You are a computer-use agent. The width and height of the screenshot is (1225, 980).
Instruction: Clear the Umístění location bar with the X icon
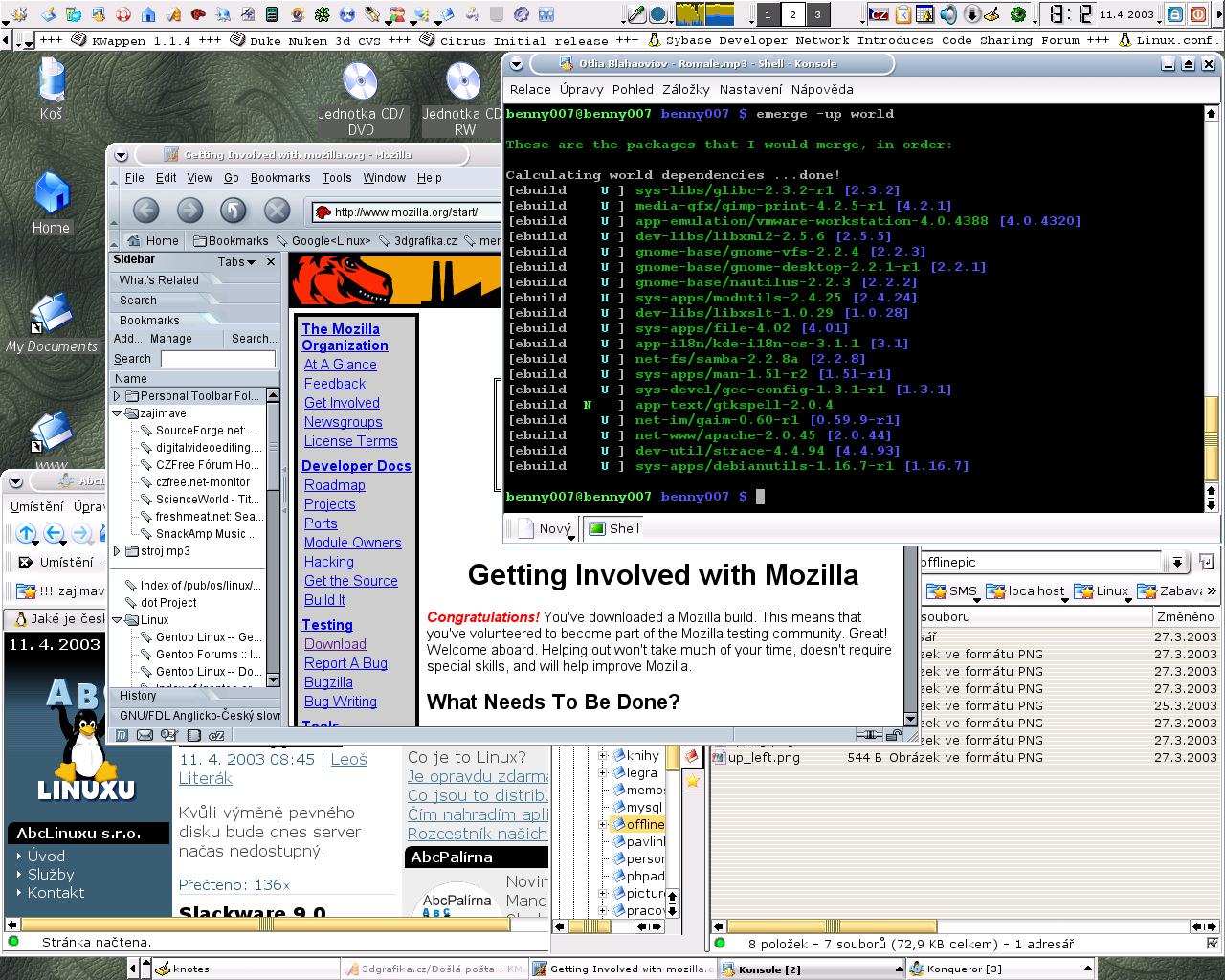coord(24,563)
